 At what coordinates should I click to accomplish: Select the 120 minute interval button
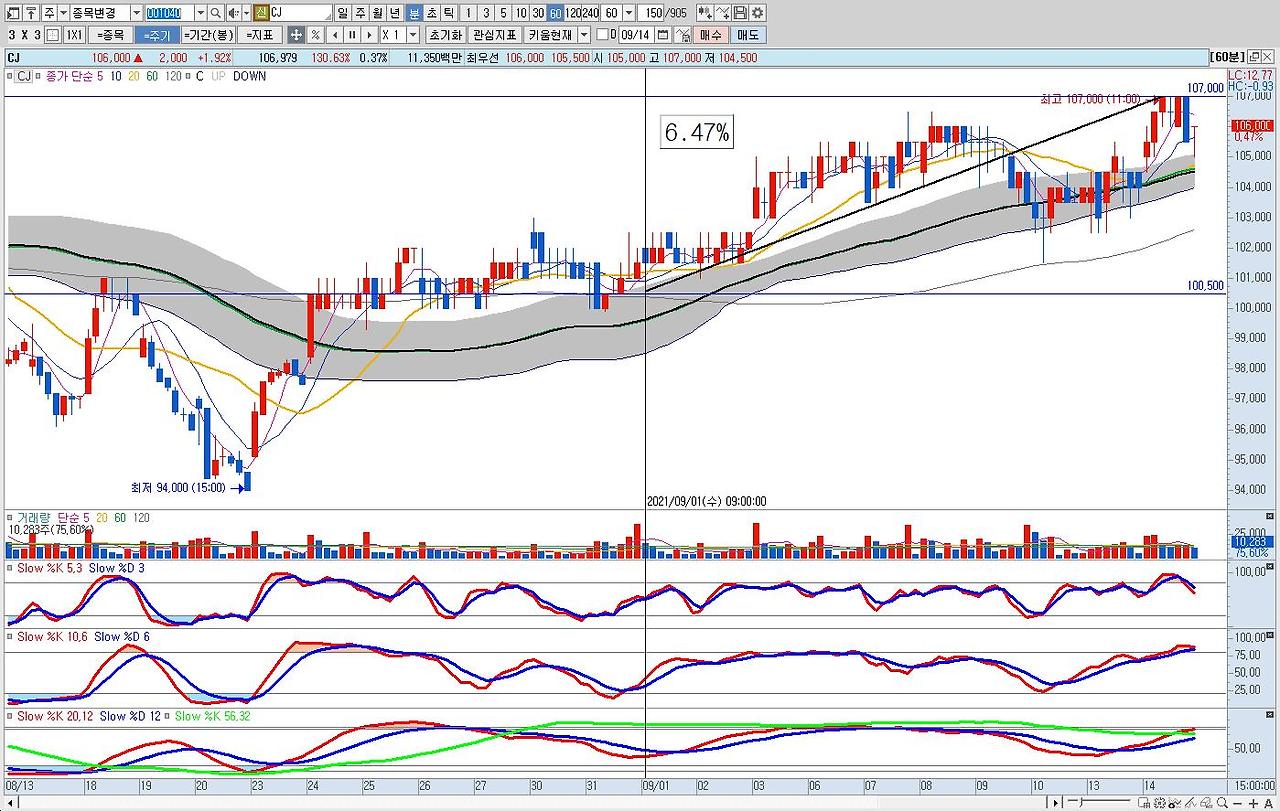(x=575, y=13)
